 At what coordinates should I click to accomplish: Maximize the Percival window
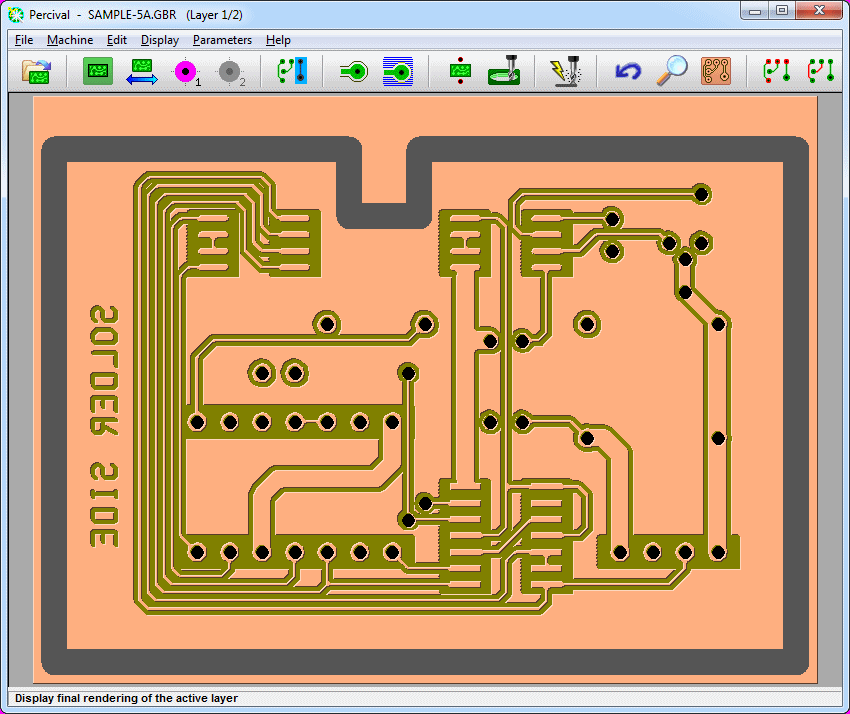pyautogui.click(x=782, y=11)
